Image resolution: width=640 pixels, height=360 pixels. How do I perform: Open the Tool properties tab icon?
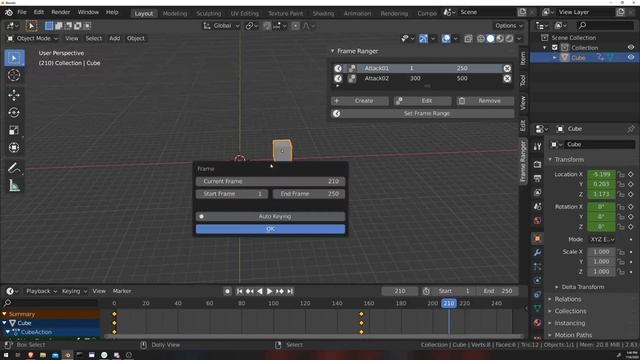pyautogui.click(x=538, y=147)
